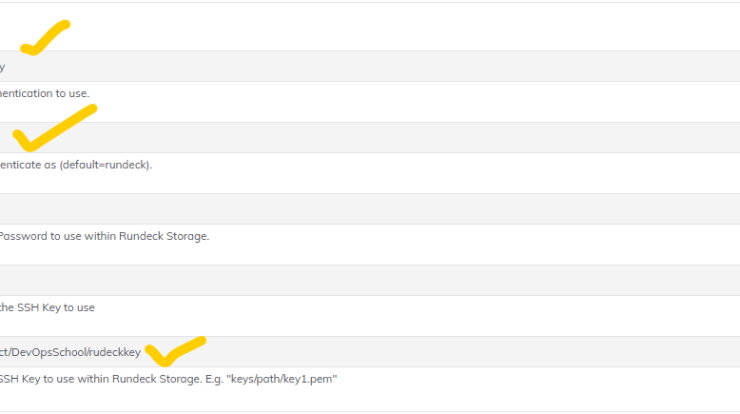Click the 'the SSH Key to use' description
Screen dimensions: 740x414
(47, 307)
